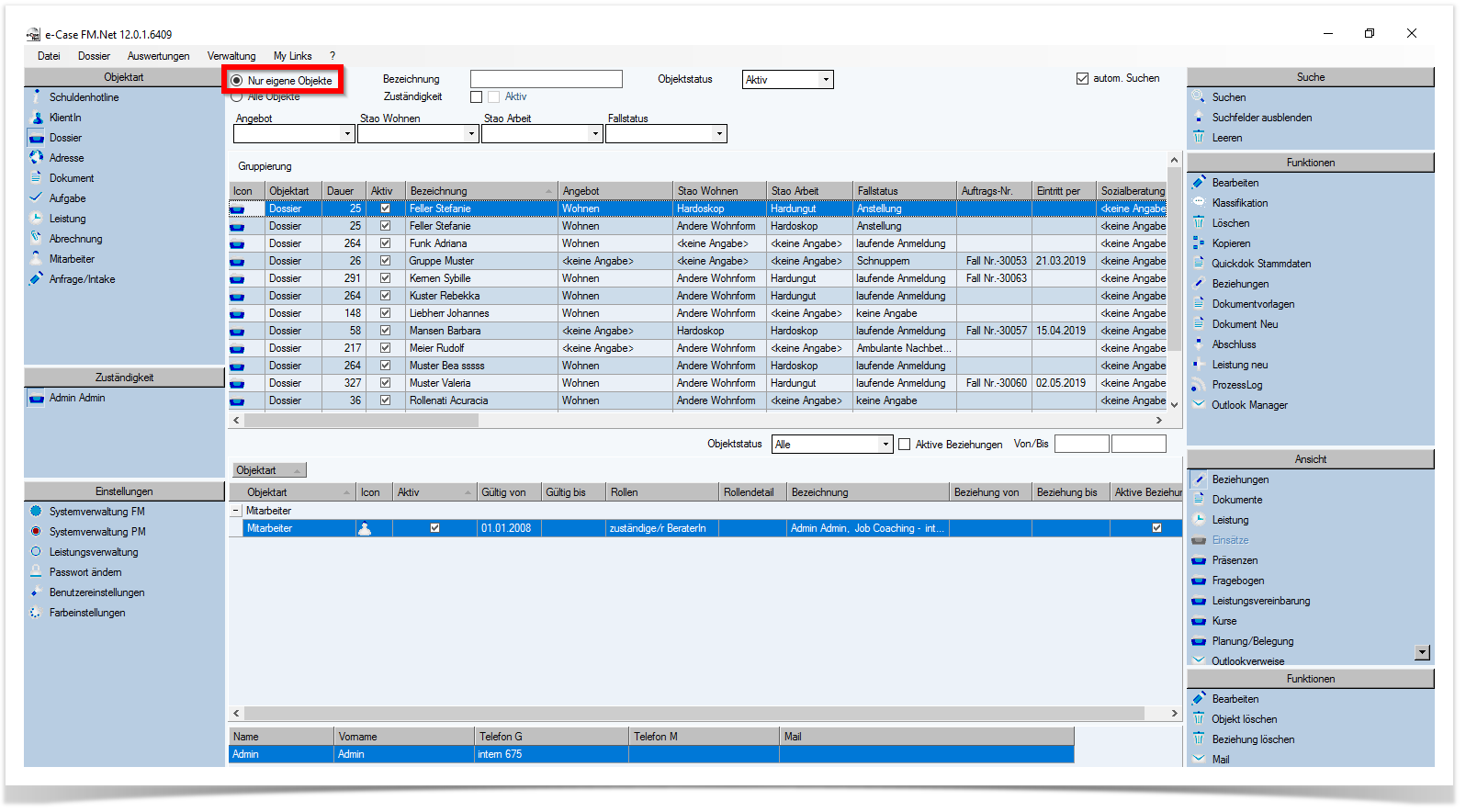Viewport: 1466px width, 812px height.
Task: Open the Datei menu
Action: click(x=49, y=56)
